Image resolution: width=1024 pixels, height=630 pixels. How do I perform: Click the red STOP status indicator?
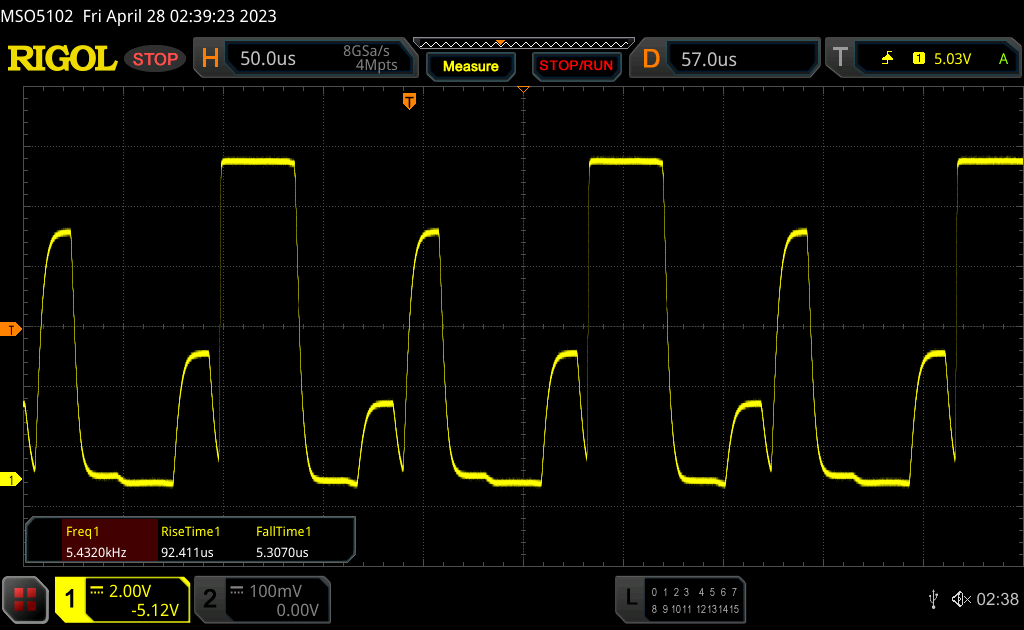(x=155, y=59)
